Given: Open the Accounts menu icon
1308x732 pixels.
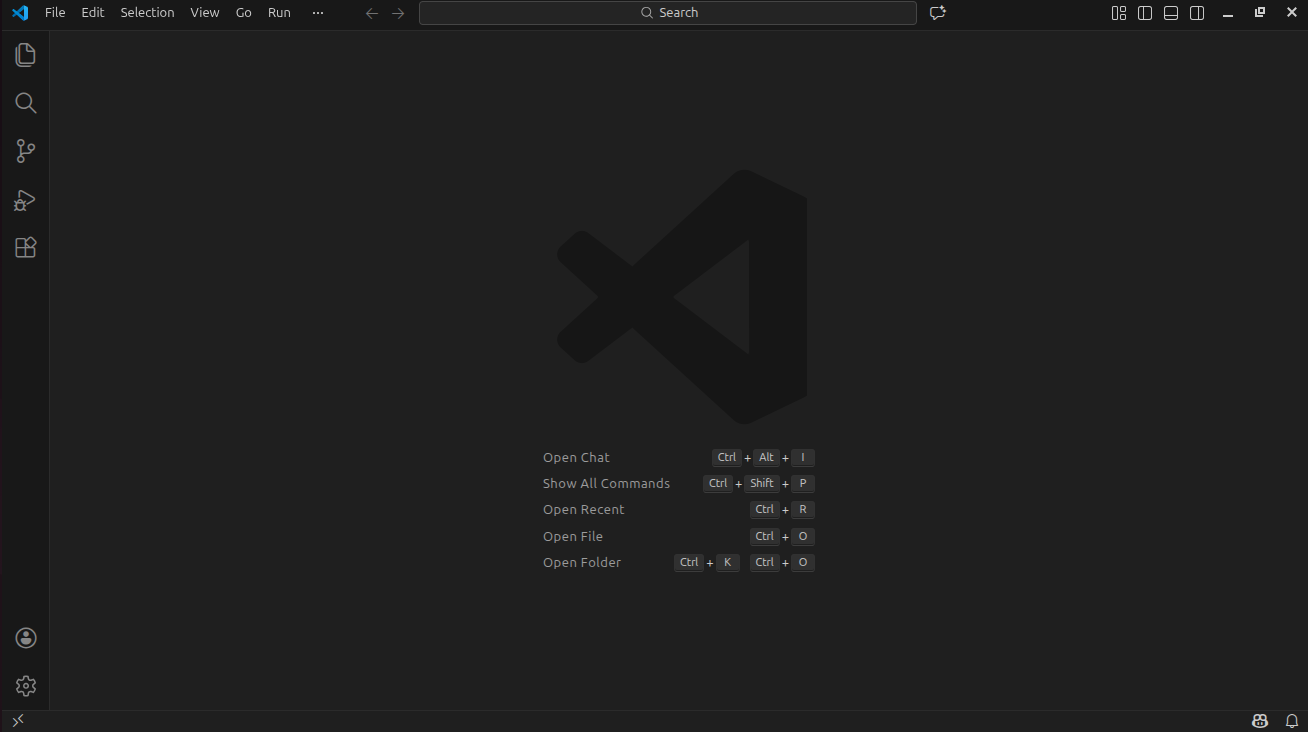Looking at the screenshot, I should tap(25, 638).
